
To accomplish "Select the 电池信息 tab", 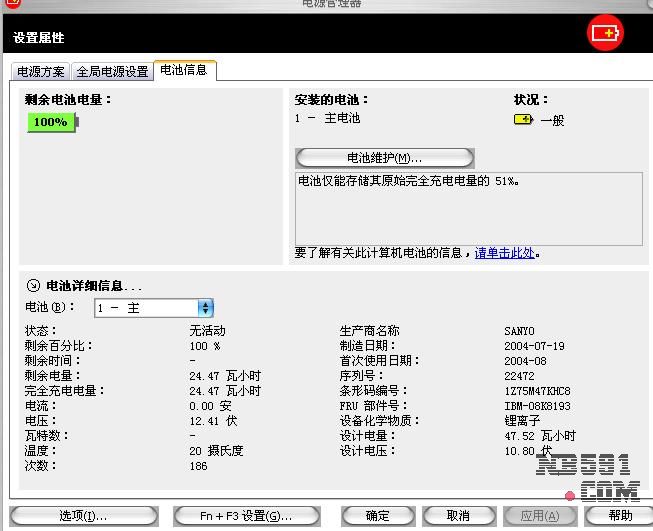I will click(x=184, y=70).
